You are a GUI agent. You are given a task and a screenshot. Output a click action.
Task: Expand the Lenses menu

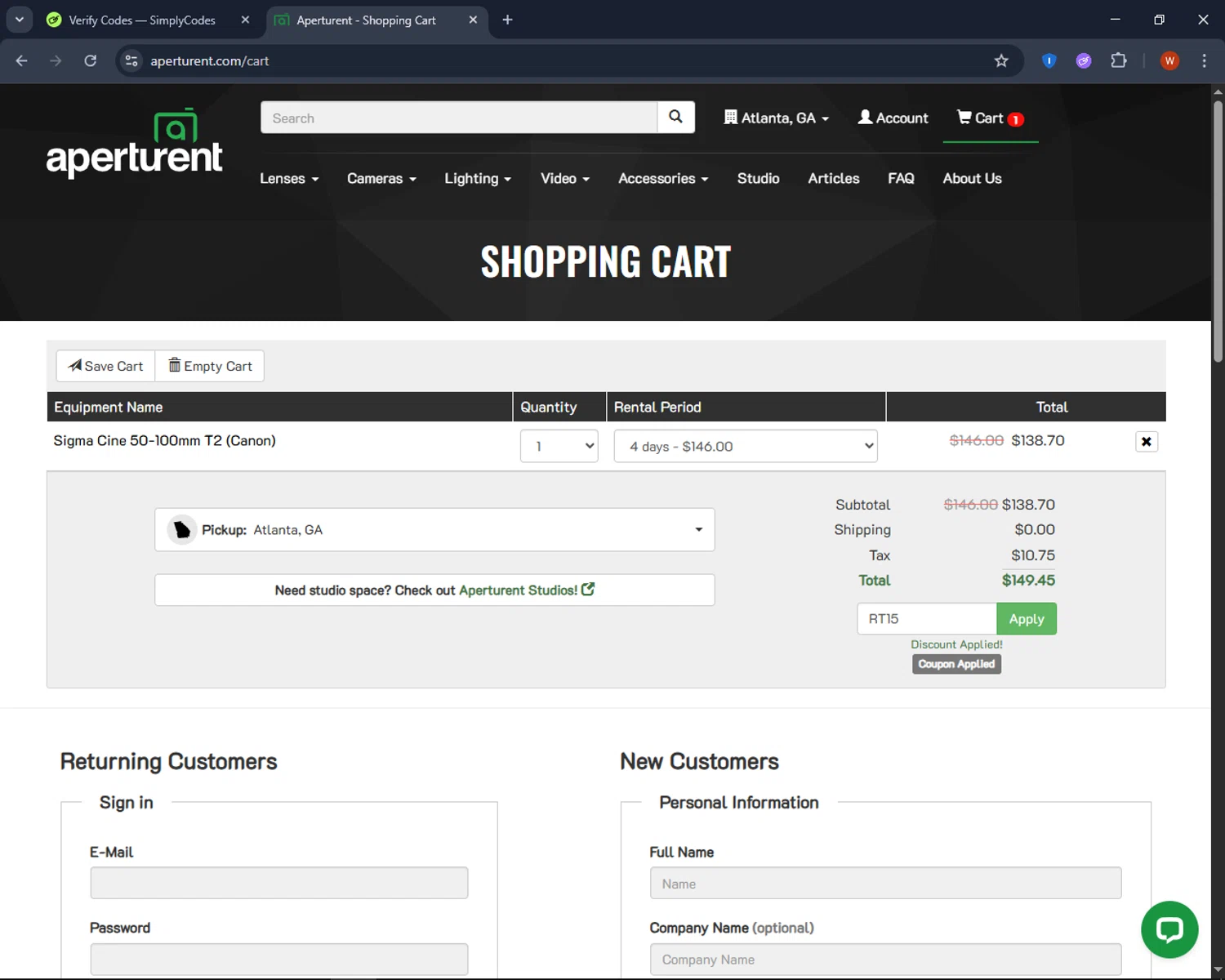289,179
